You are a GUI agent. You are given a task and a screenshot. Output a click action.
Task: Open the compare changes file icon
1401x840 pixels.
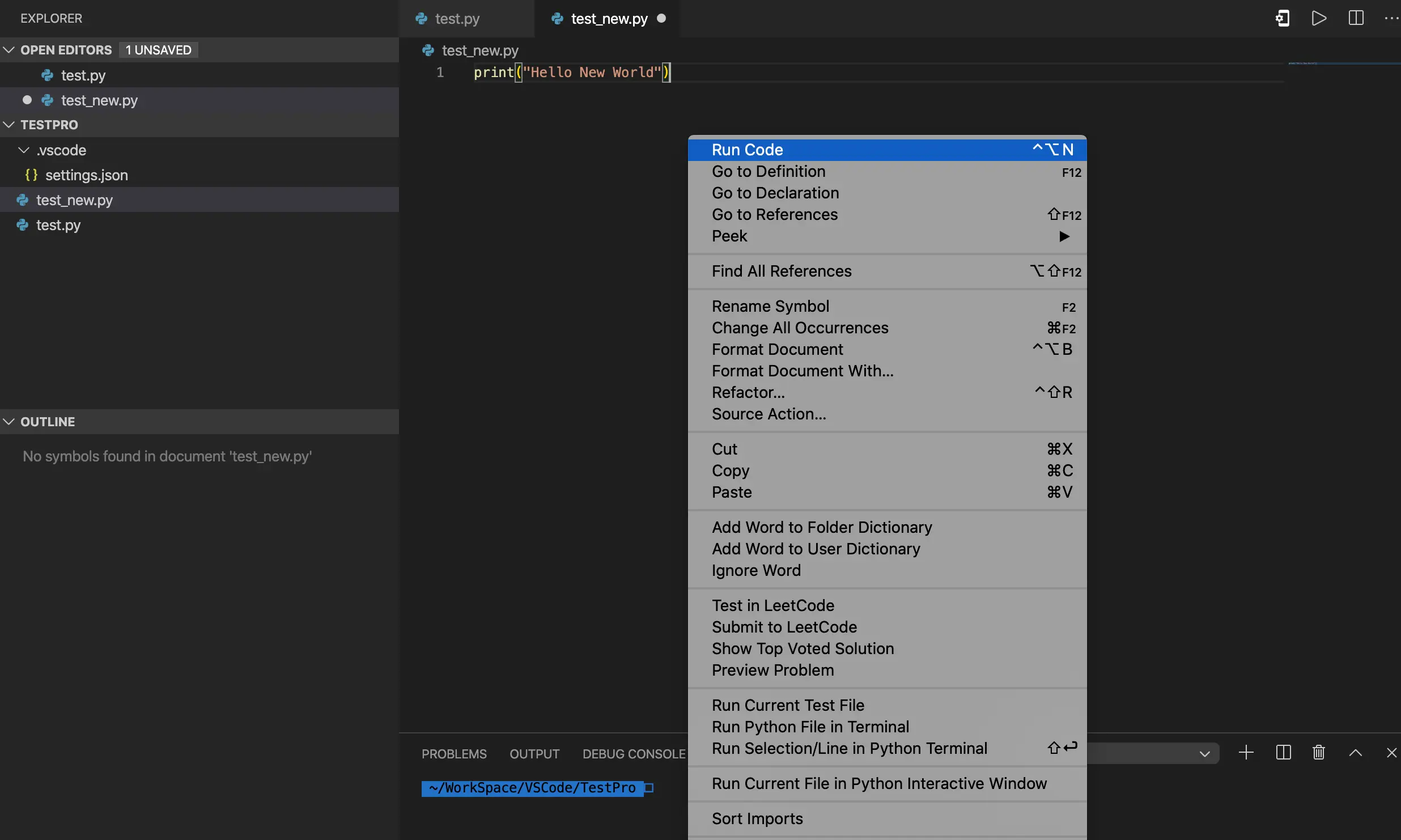(x=1283, y=18)
